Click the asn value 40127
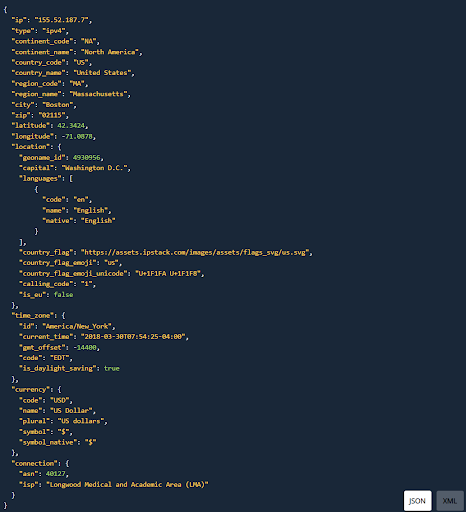This screenshot has height=512, width=466. click(55, 474)
